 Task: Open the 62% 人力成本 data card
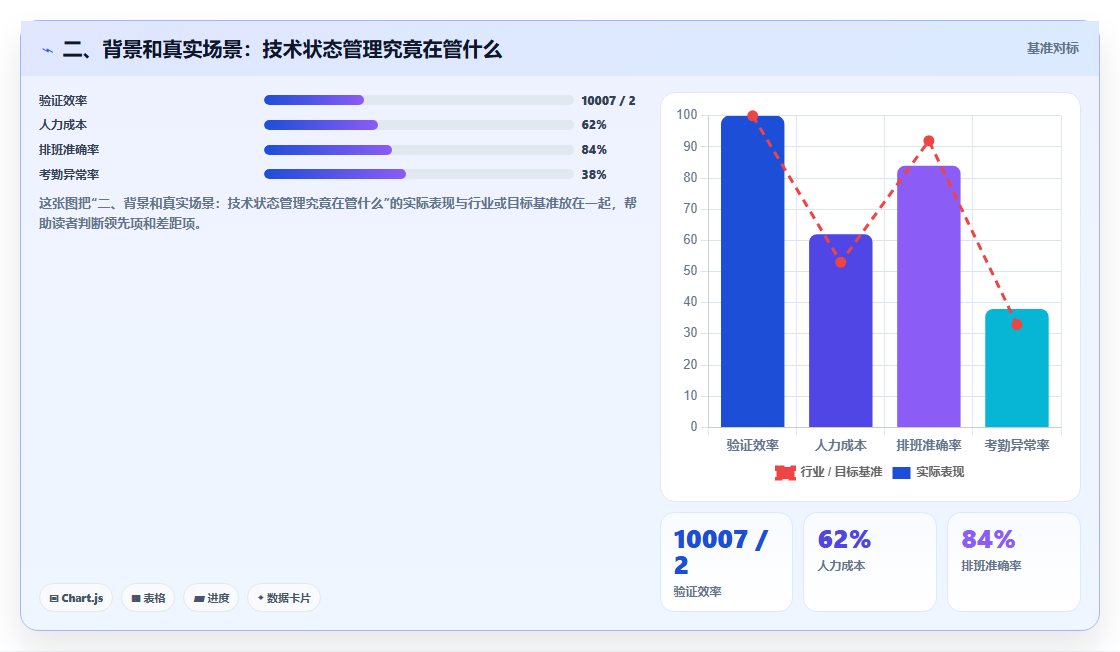pyautogui.click(x=870, y=562)
